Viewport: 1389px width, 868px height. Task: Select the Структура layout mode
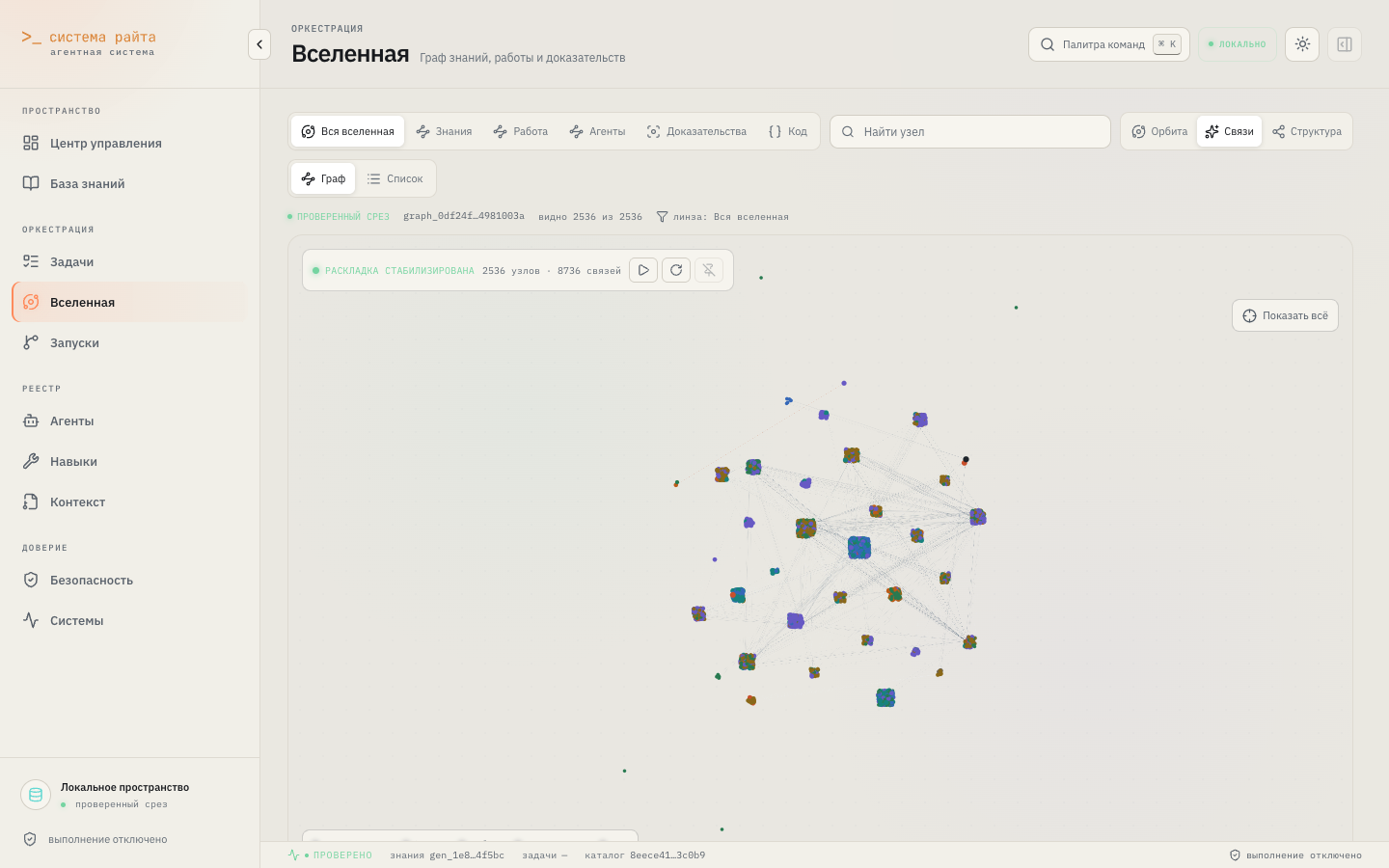[x=1307, y=131]
